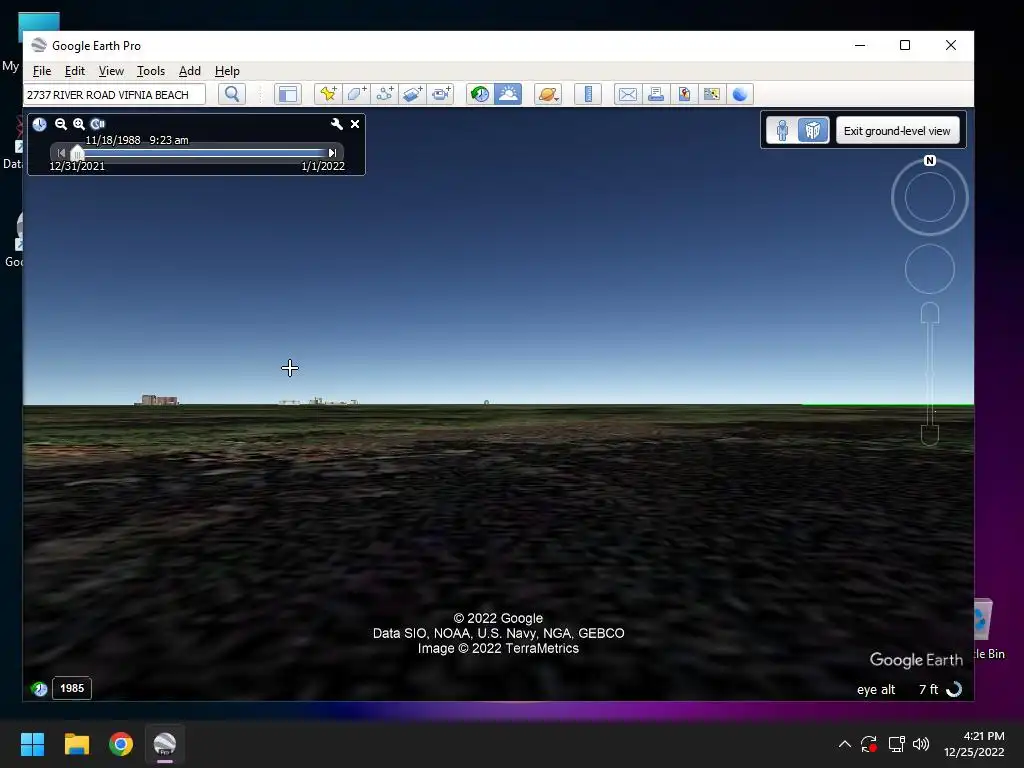This screenshot has width=1024, height=768.
Task: Open Chrome from the taskbar
Action: click(121, 744)
